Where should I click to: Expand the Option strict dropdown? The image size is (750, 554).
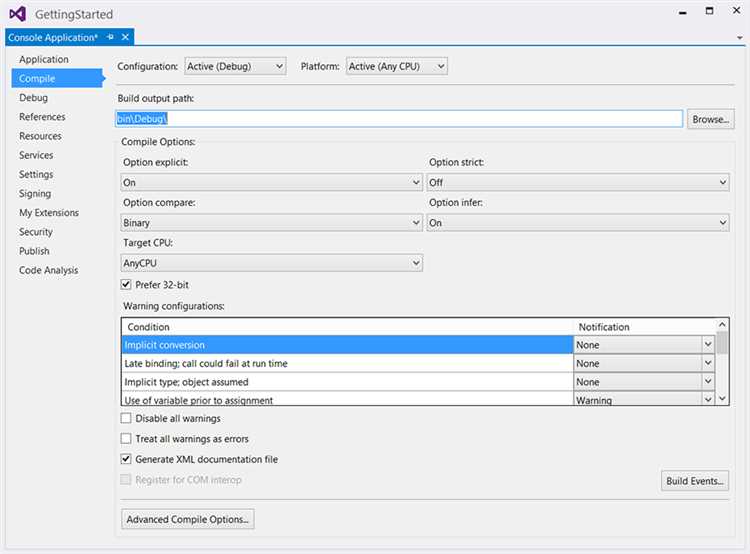point(578,182)
